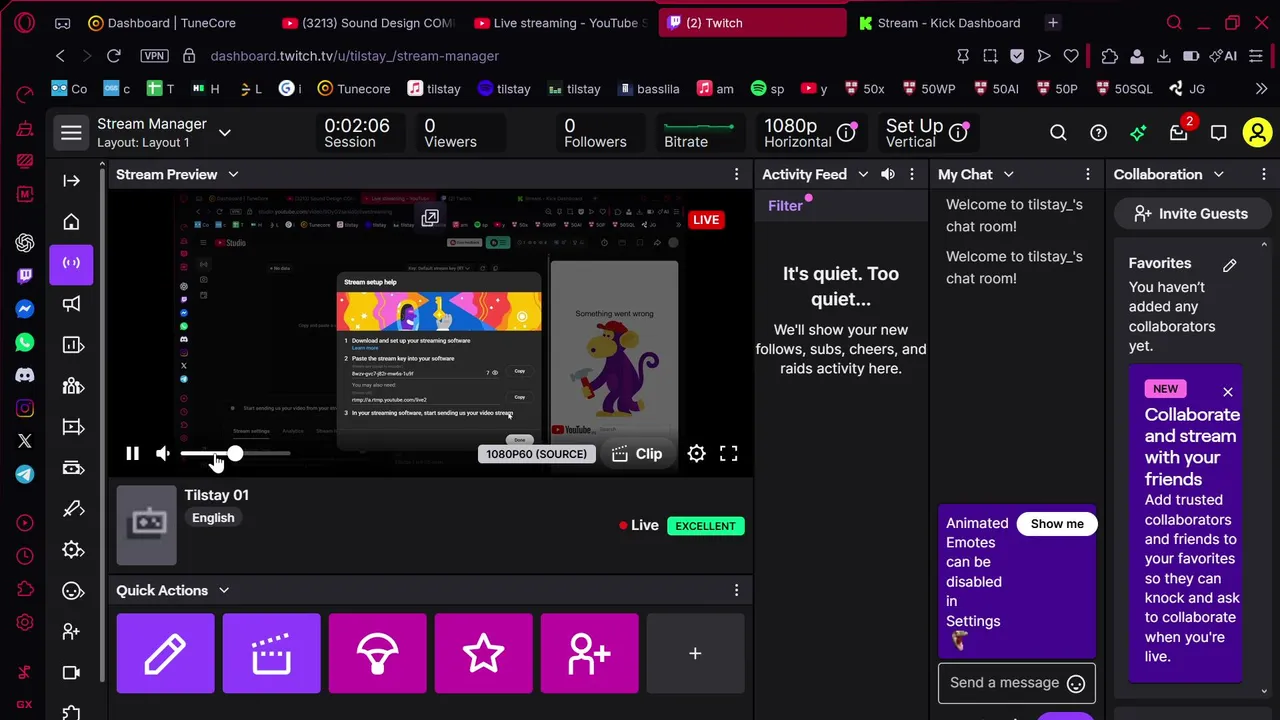Toggle the Opera VPN badge

pos(155,56)
